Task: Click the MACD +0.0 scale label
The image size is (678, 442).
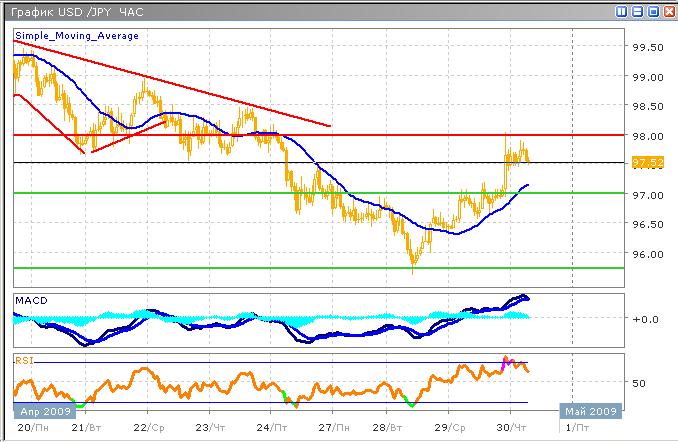Action: (x=646, y=319)
